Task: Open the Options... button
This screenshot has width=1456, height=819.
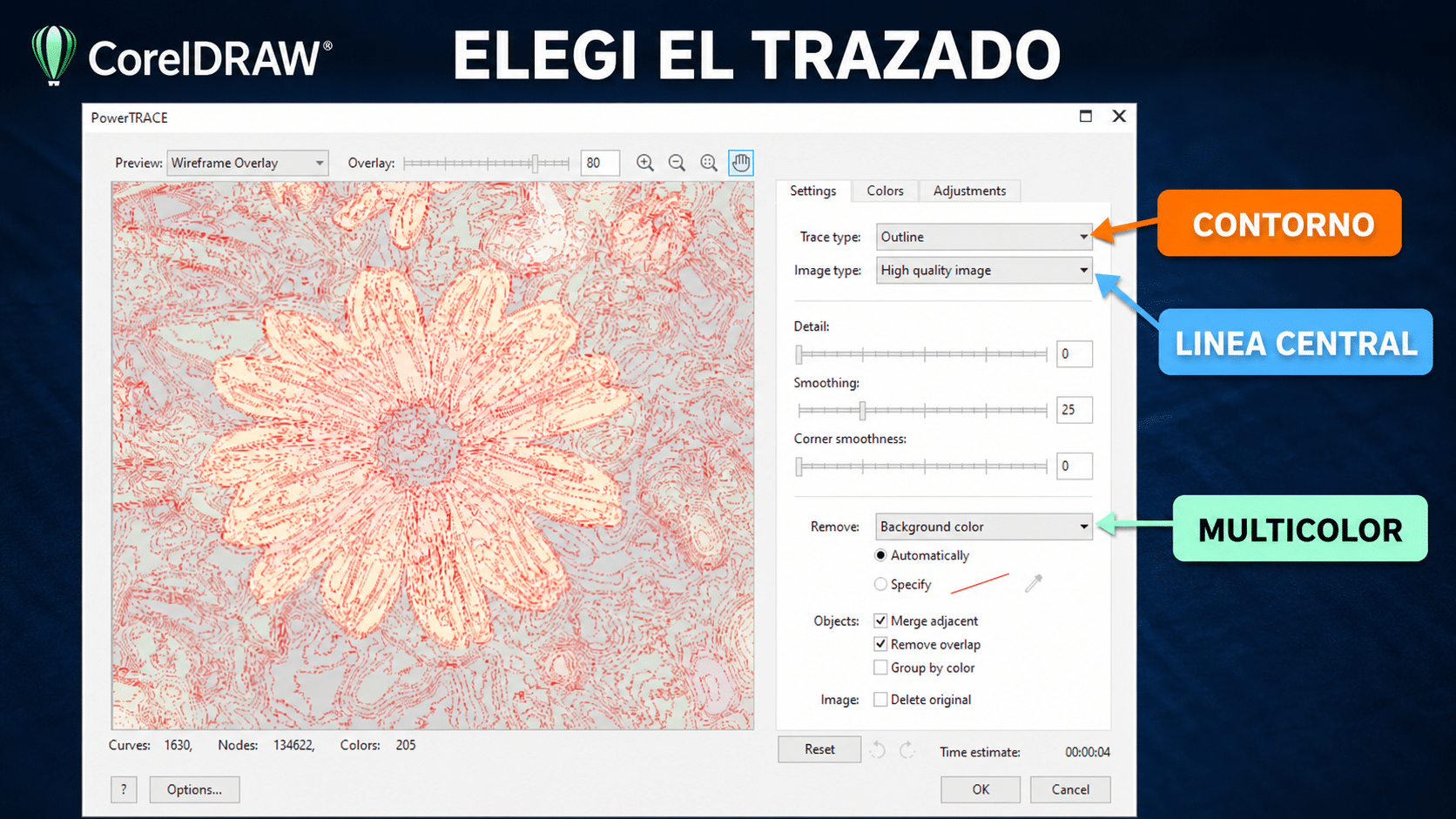Action: (x=194, y=789)
